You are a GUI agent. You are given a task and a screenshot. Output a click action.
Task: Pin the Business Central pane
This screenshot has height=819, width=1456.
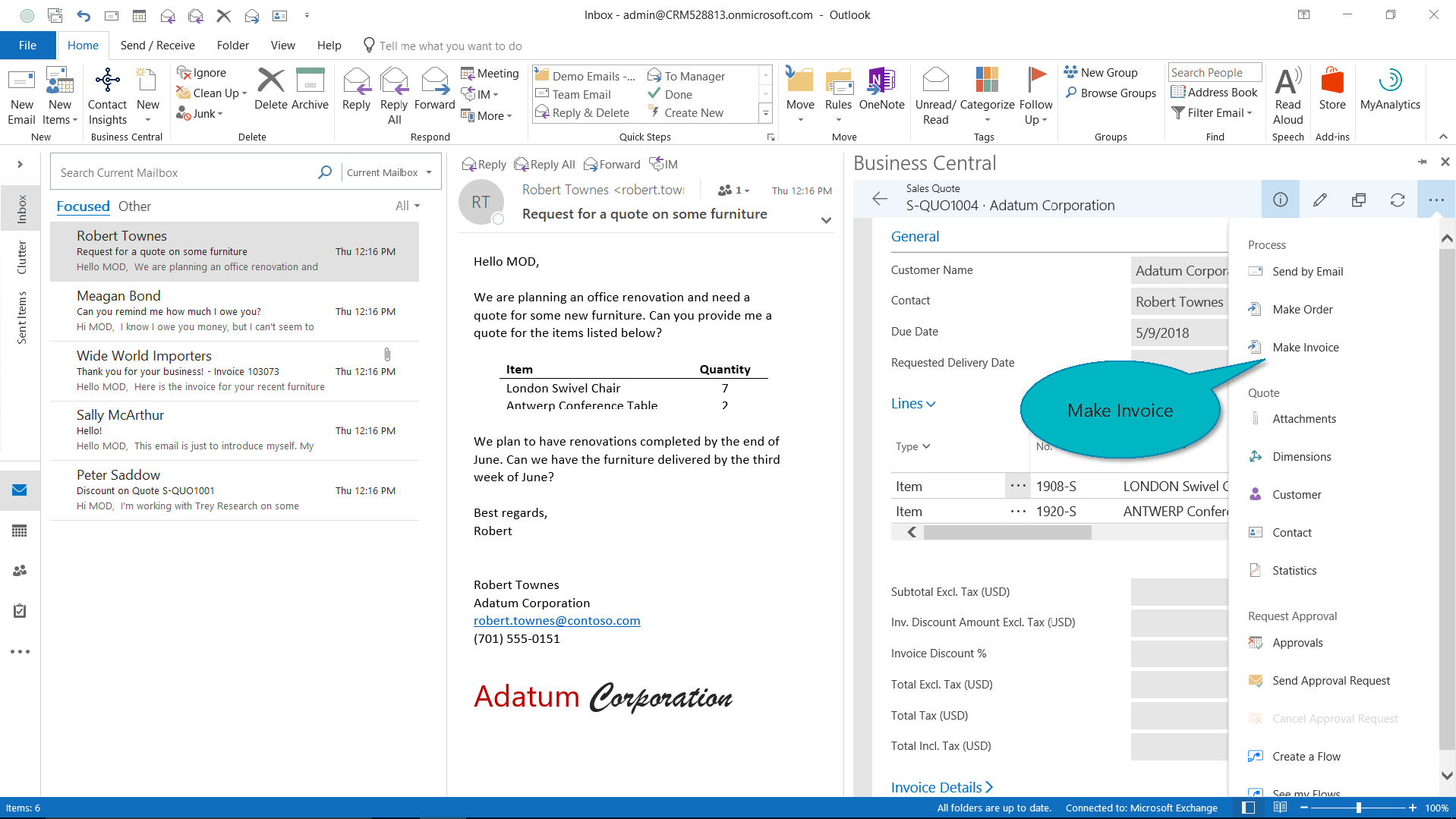1421,162
